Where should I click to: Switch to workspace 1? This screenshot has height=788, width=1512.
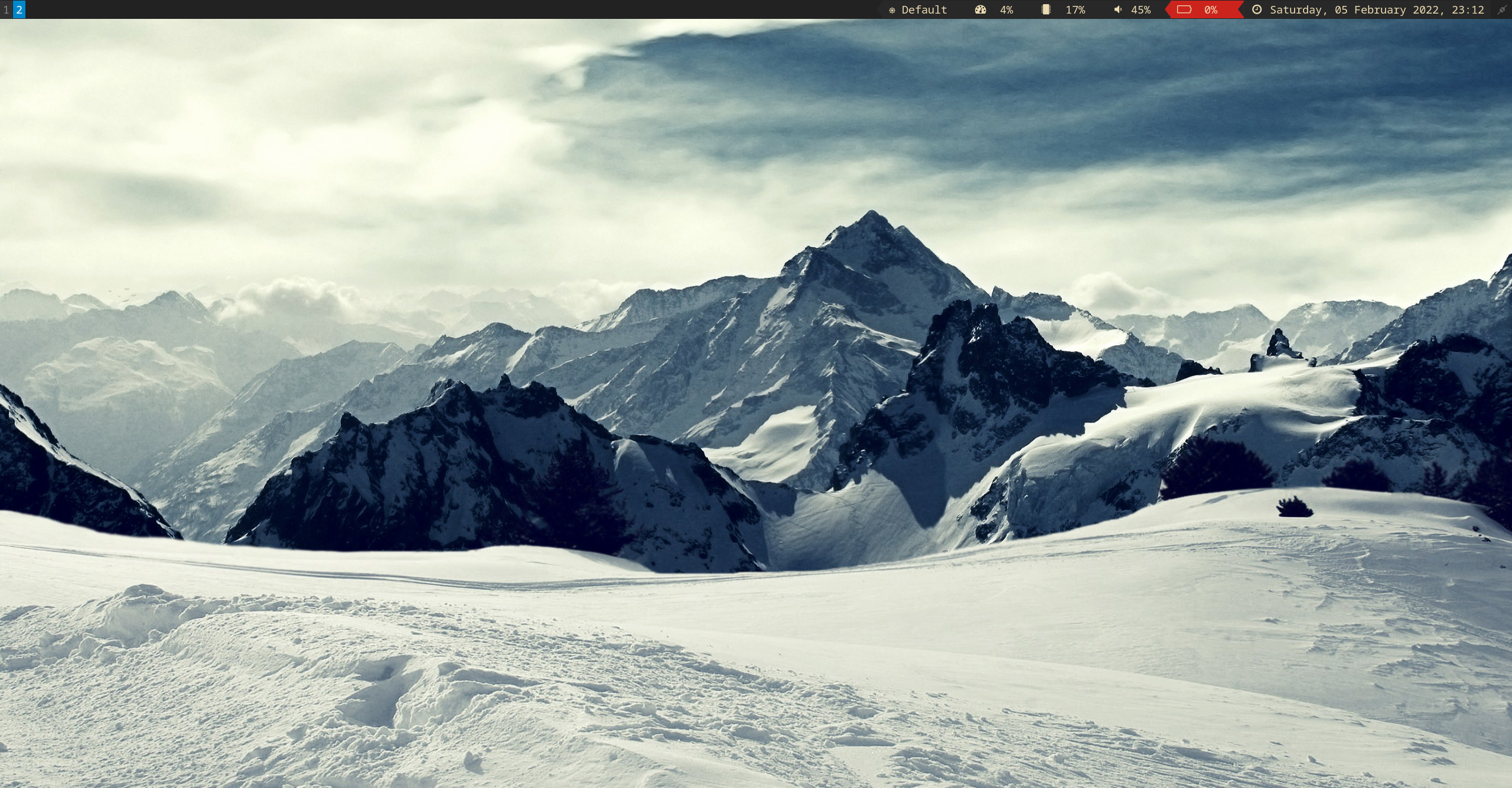click(6, 9)
